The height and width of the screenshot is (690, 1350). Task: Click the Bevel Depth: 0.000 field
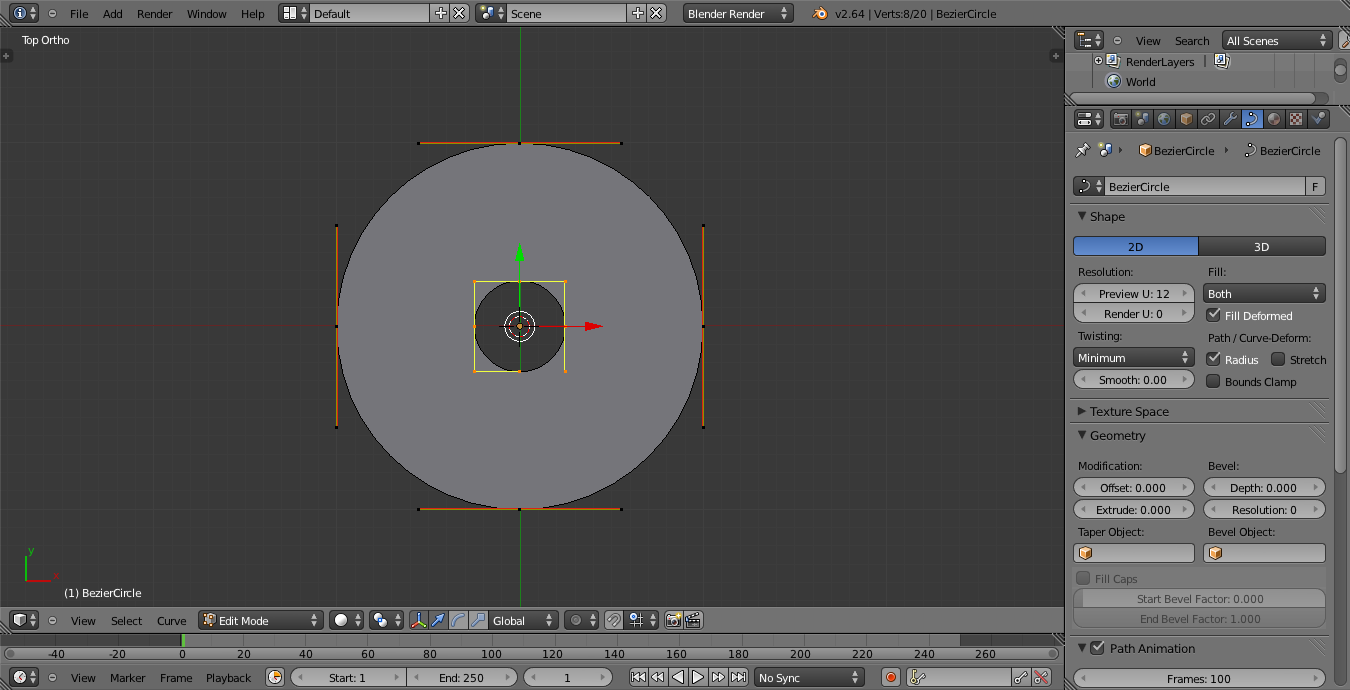click(1264, 487)
